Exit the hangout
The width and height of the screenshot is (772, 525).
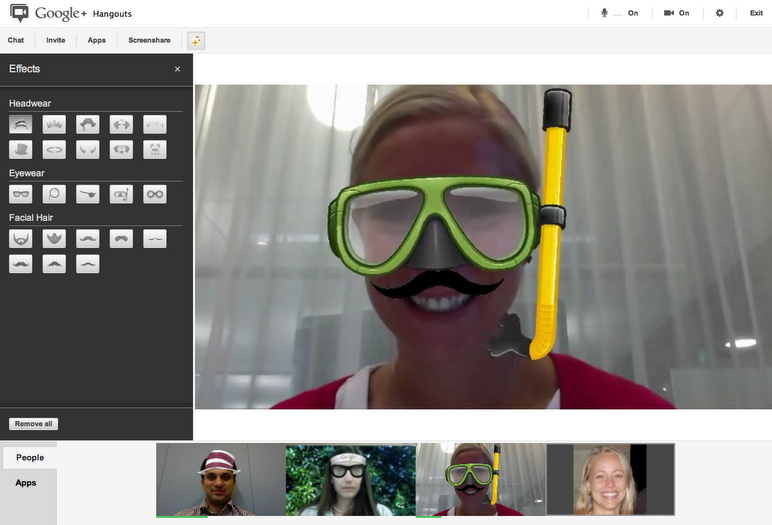756,13
